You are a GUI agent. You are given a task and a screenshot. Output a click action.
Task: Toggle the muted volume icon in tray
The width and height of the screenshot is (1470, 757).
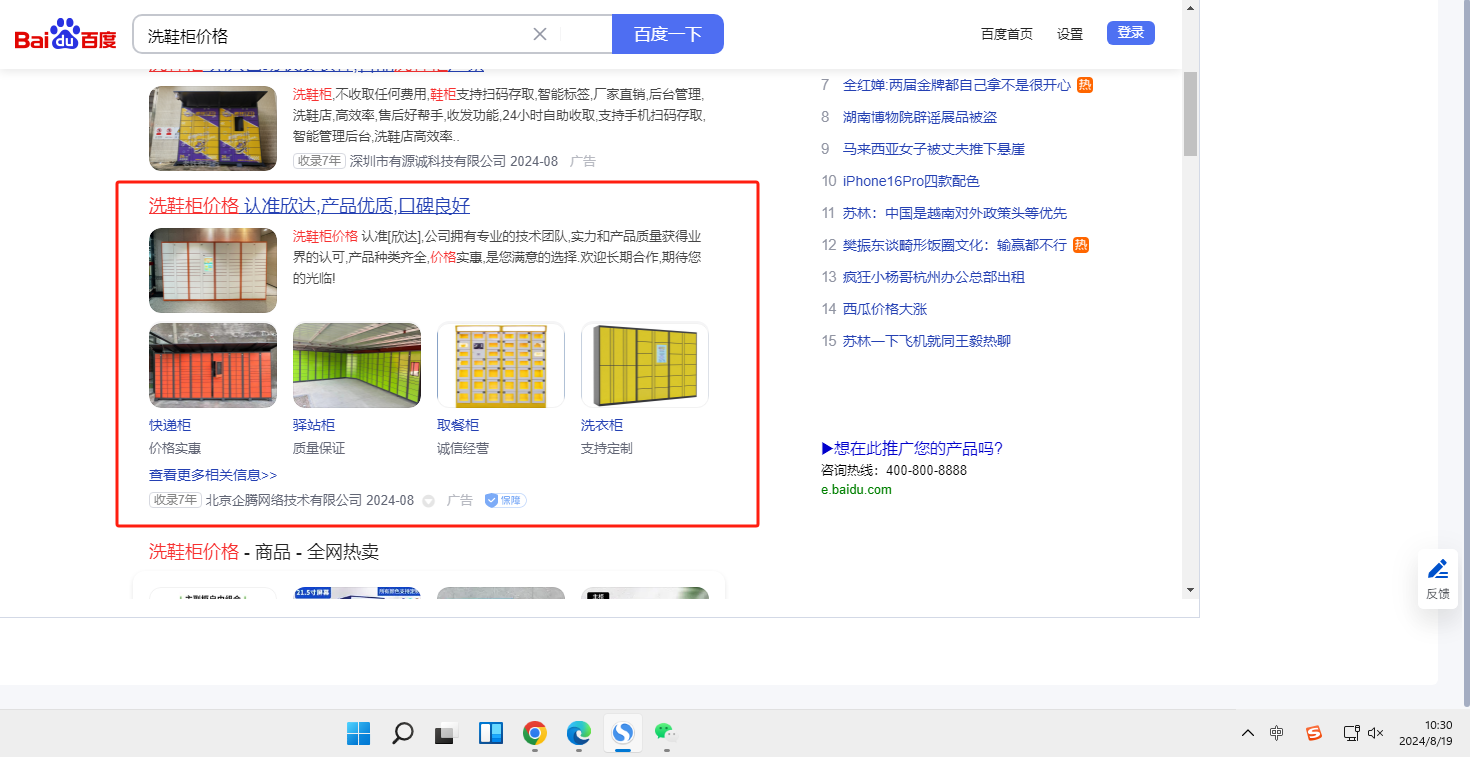point(1376,733)
